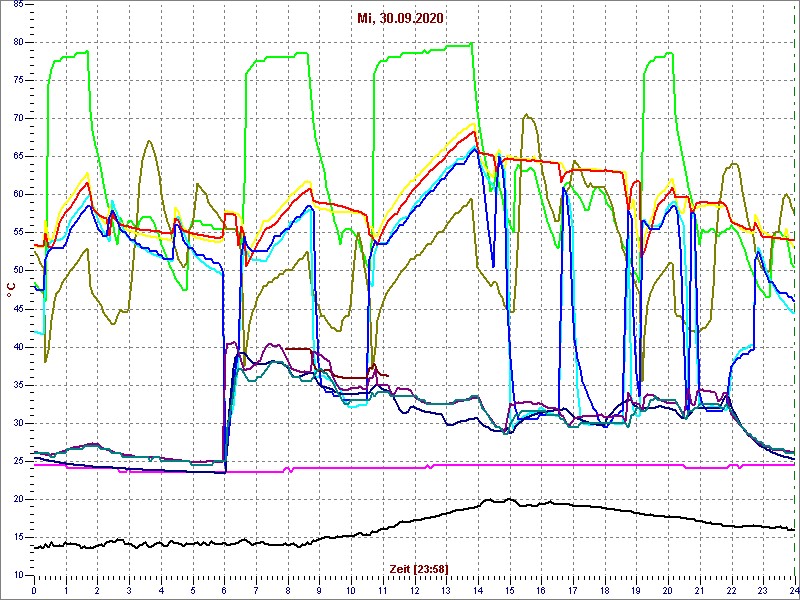This screenshot has height=600, width=800.
Task: Click the y-axis value 30
Action: click(17, 423)
